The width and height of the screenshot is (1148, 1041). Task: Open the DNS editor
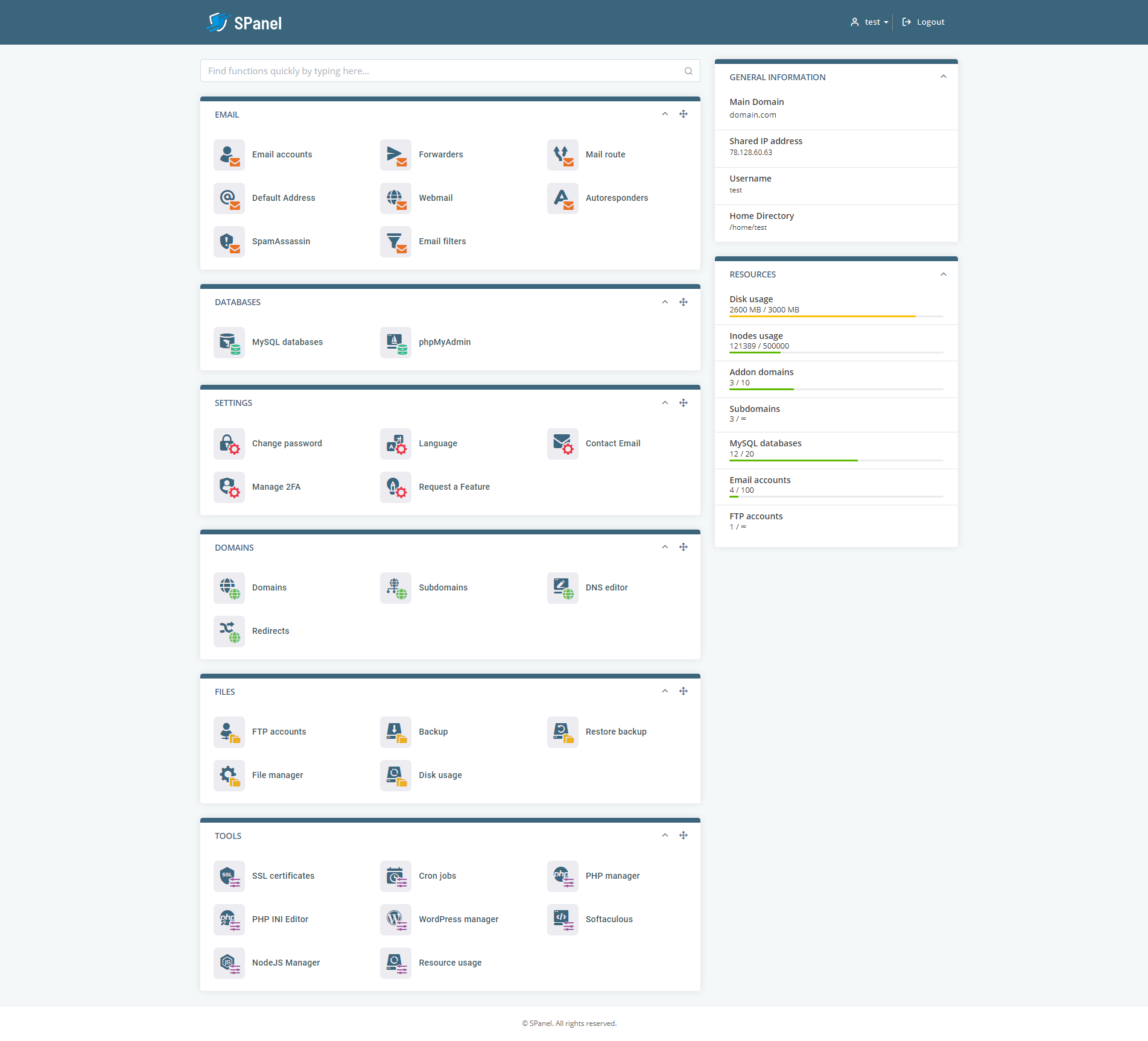pyautogui.click(x=606, y=587)
